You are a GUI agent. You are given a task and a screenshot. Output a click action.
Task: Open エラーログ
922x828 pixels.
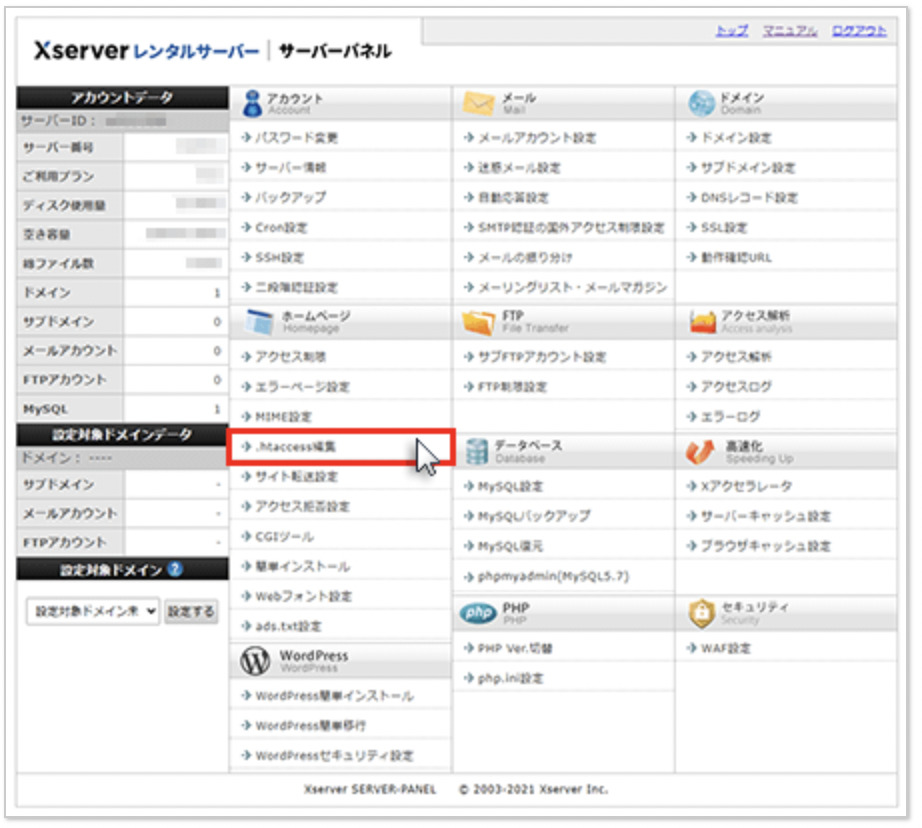point(730,417)
